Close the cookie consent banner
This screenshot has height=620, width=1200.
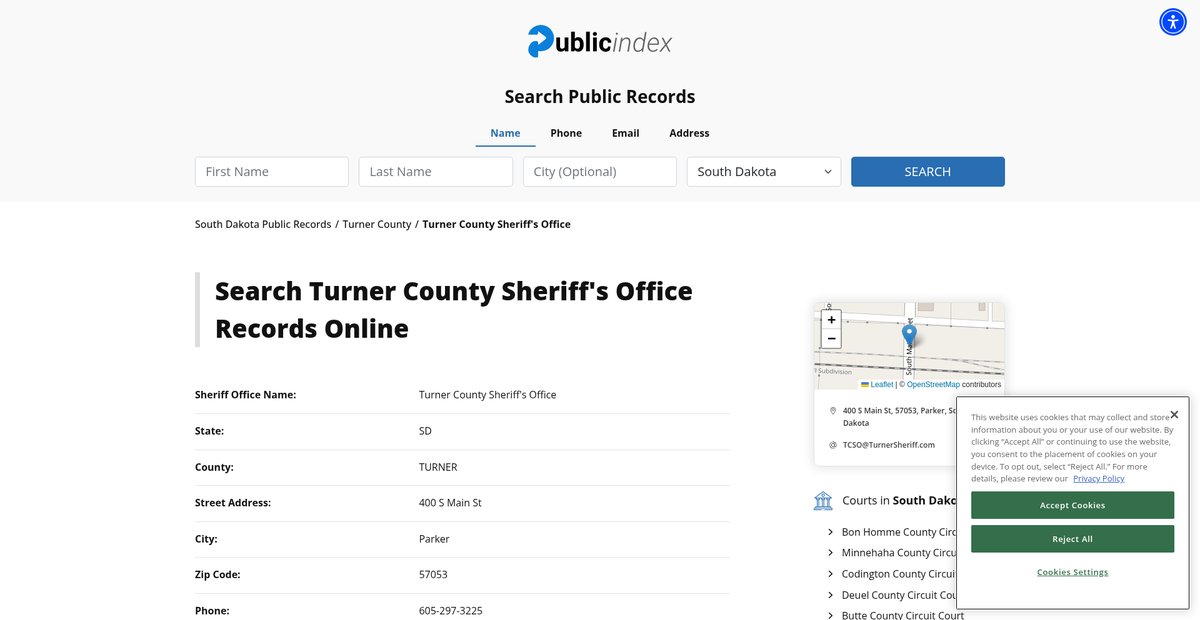[1174, 414]
